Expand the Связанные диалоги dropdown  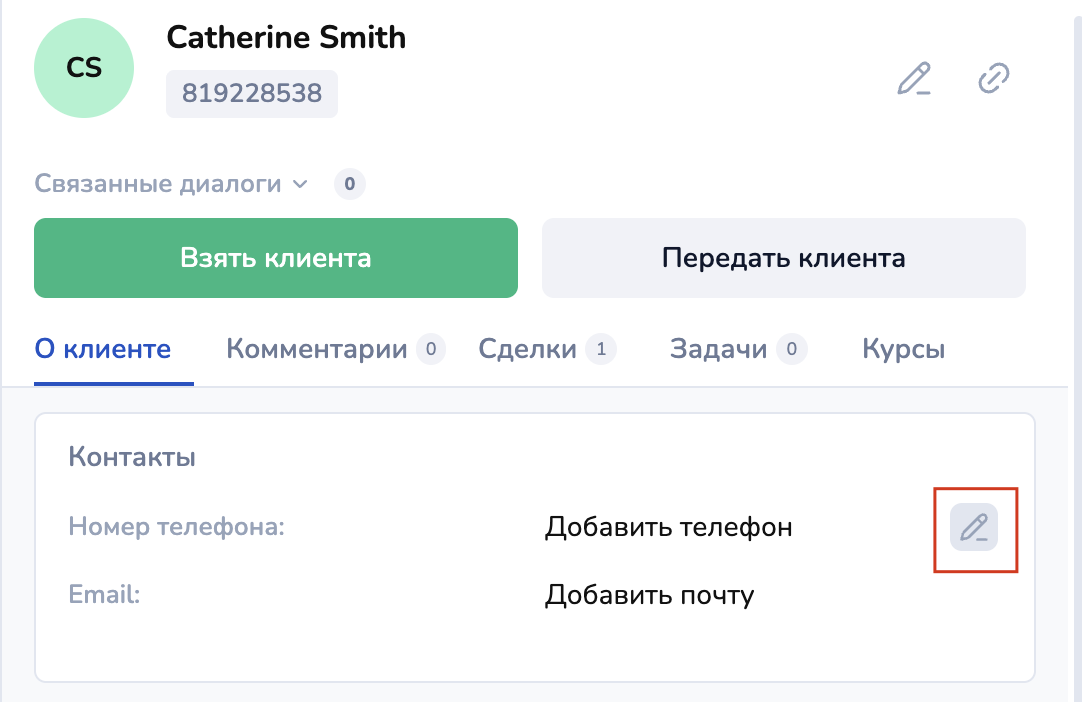[x=172, y=184]
